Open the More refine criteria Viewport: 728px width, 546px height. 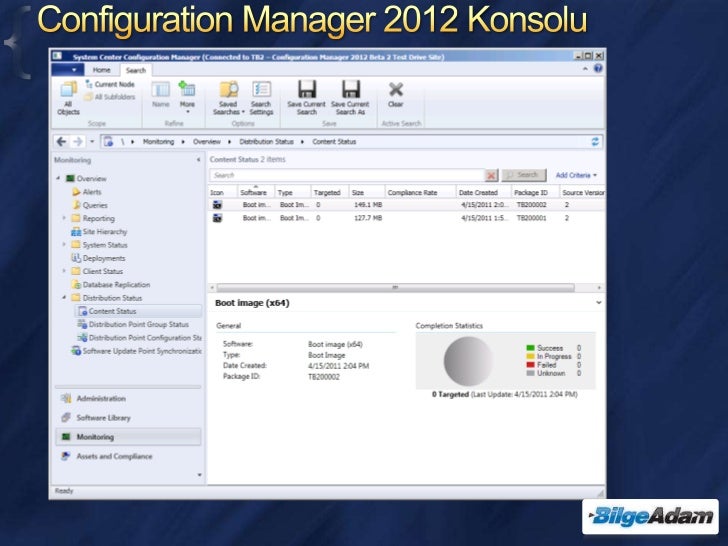[x=187, y=97]
